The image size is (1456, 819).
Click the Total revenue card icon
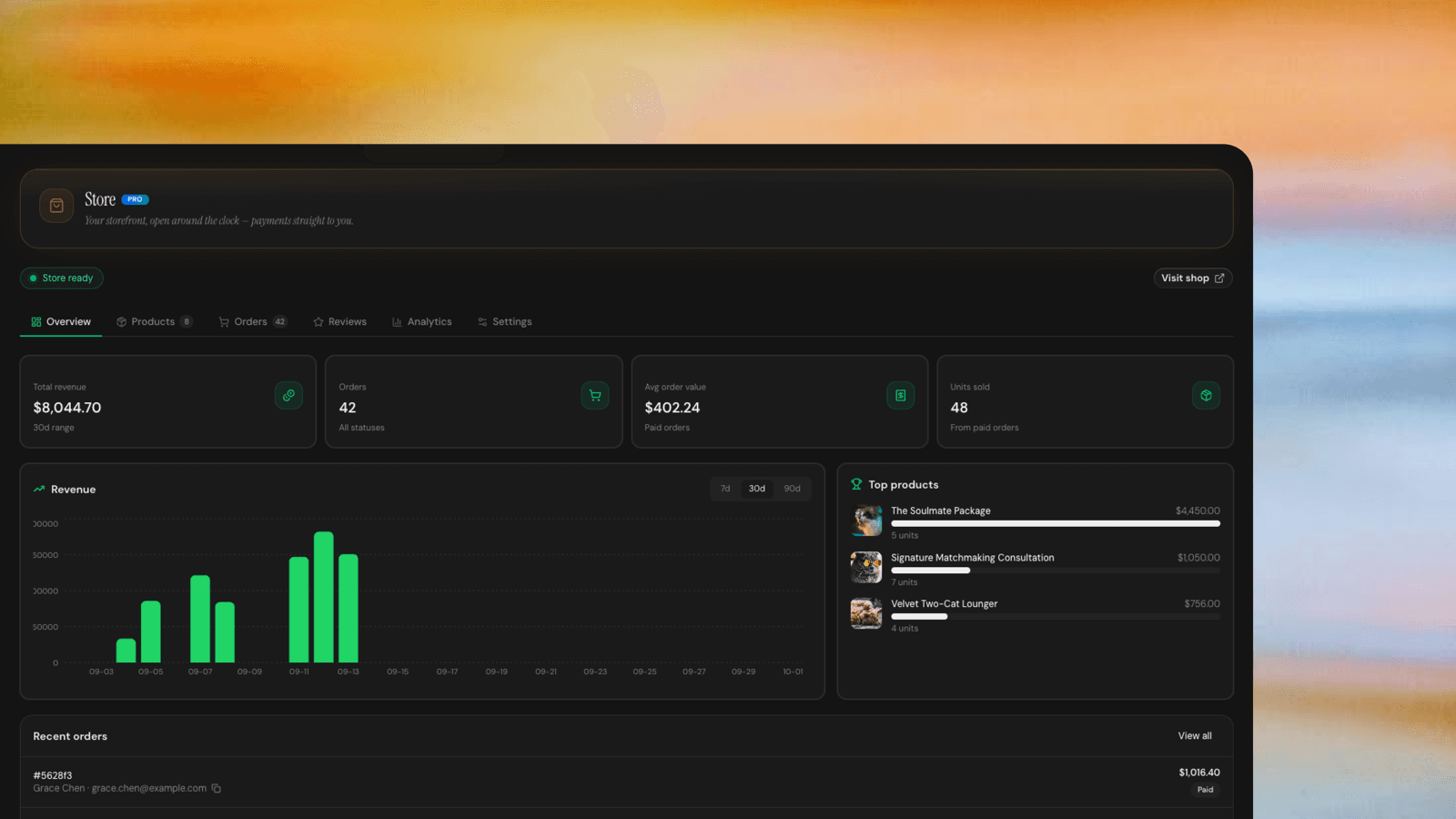pos(288,396)
